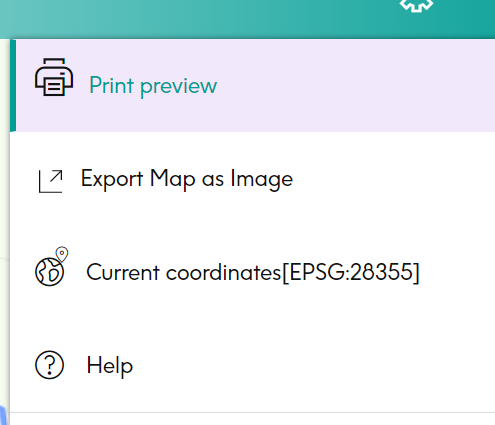The width and height of the screenshot is (495, 425).
Task: Click the export arrow box icon
Action: point(51,181)
